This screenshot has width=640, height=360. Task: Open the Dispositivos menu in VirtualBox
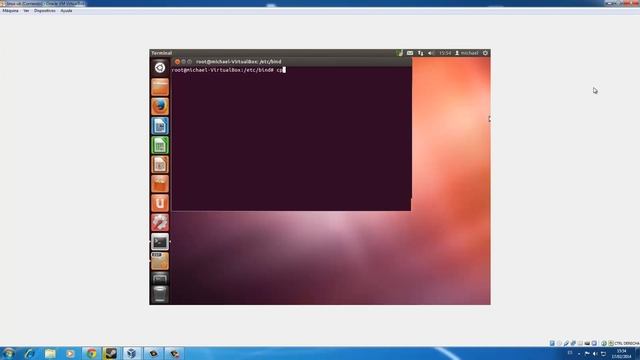tap(45, 11)
